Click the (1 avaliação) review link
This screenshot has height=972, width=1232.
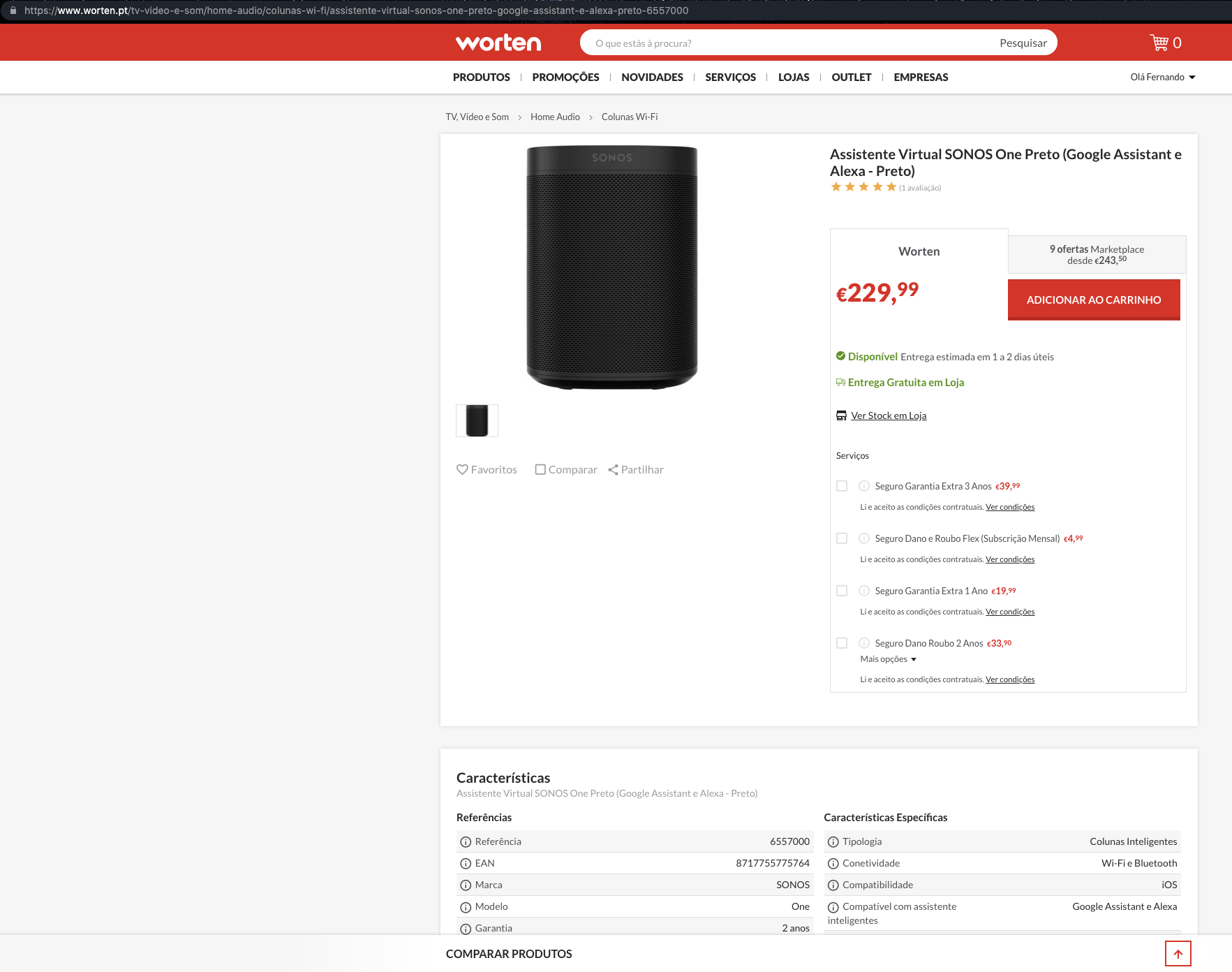point(920,188)
